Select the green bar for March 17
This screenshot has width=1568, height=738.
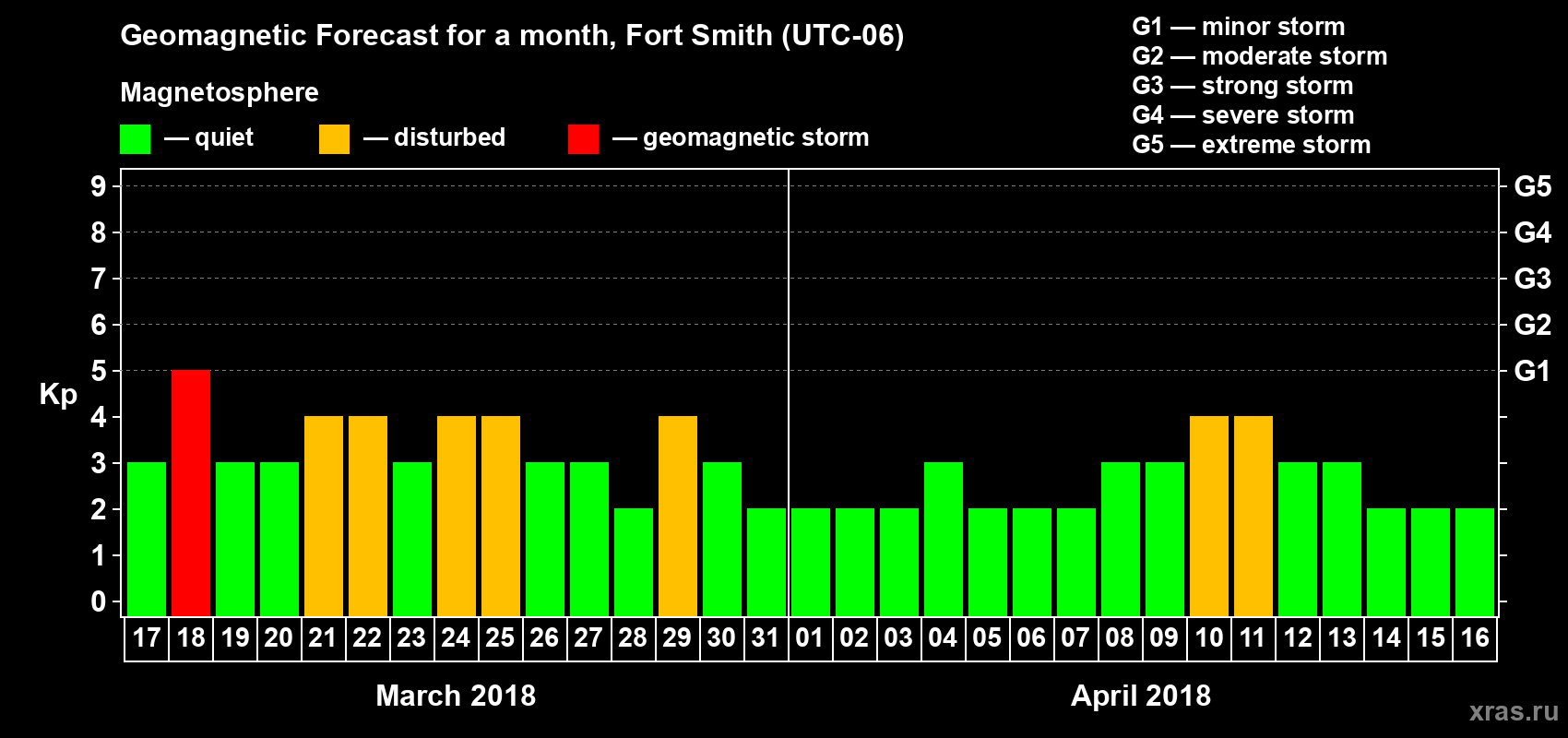[x=147, y=539]
